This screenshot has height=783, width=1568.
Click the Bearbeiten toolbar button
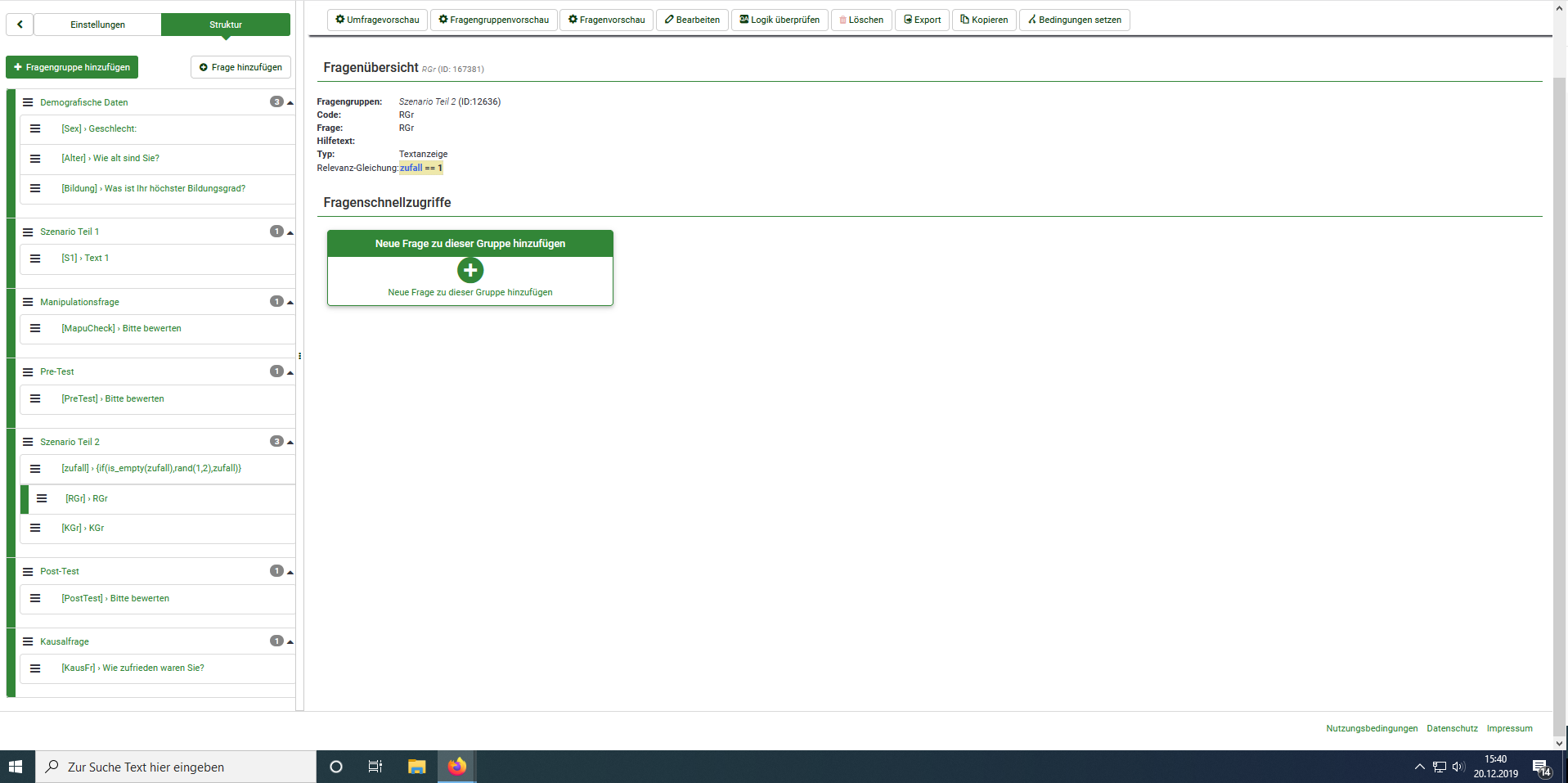click(692, 20)
